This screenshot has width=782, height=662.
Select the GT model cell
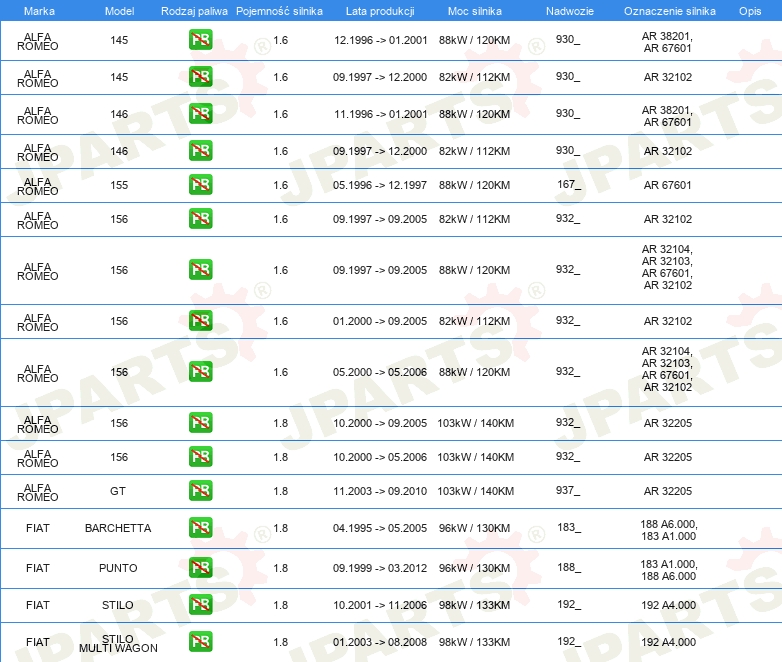(118, 491)
